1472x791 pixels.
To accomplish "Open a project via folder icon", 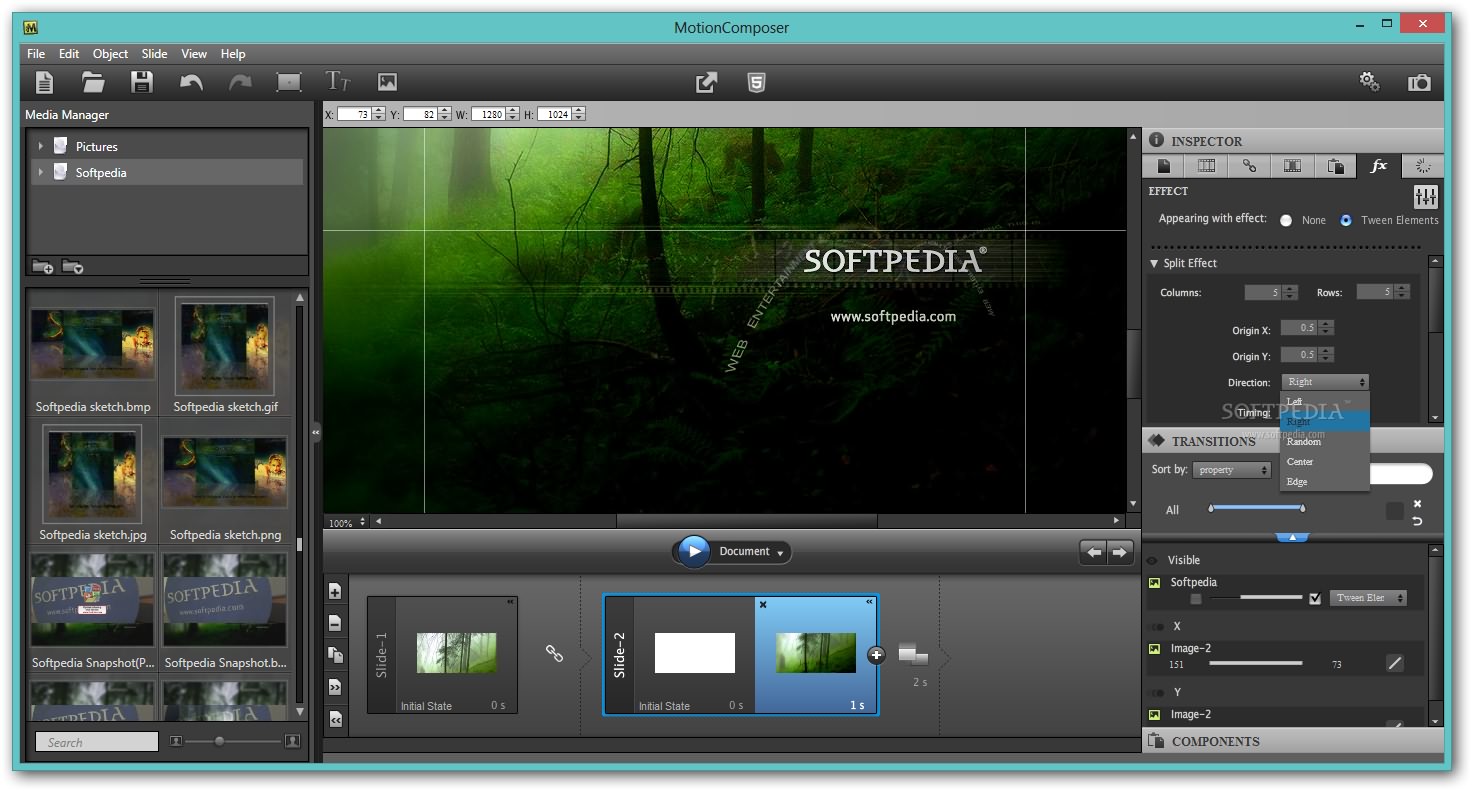I will [x=93, y=82].
